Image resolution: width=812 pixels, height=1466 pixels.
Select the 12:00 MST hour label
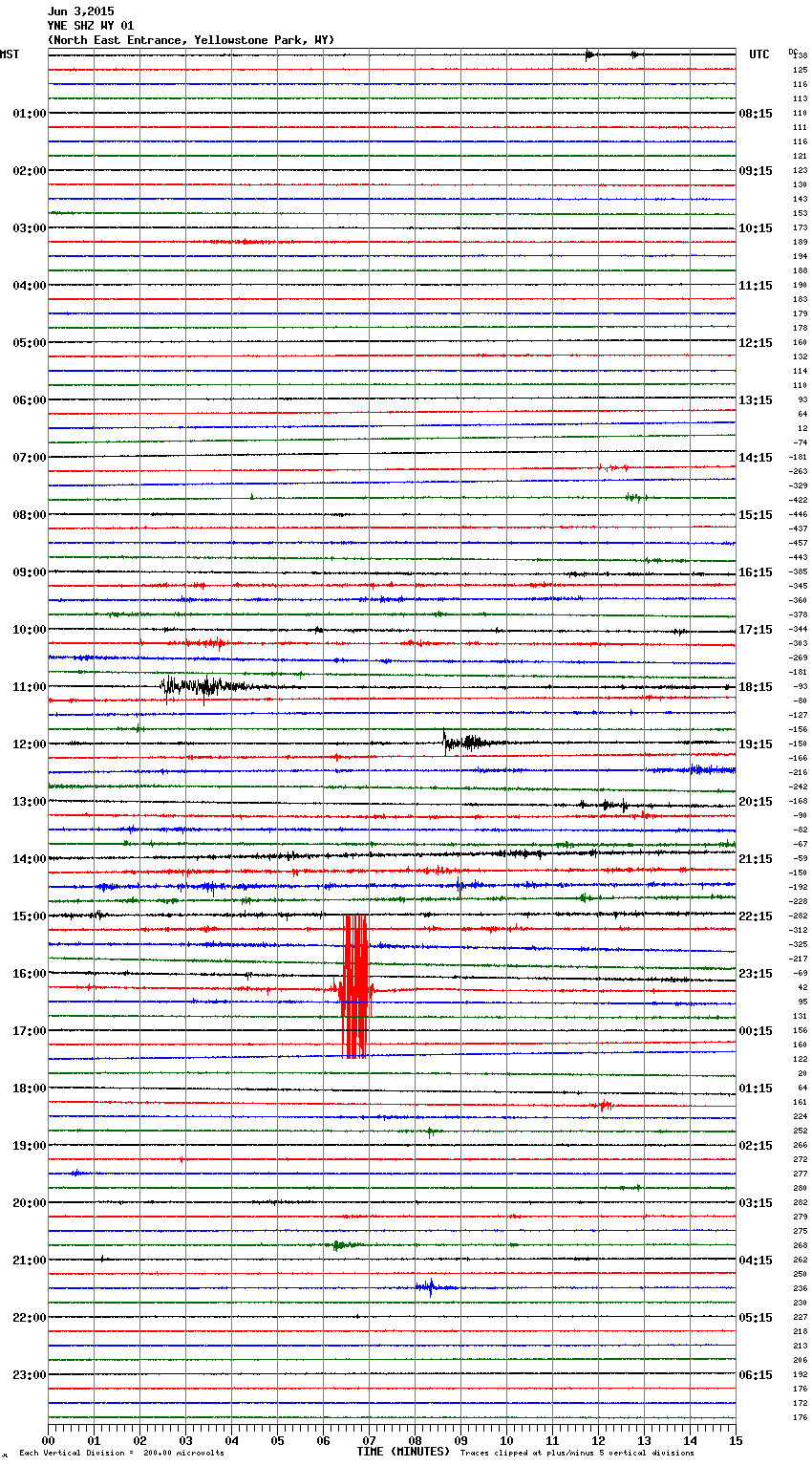[29, 744]
